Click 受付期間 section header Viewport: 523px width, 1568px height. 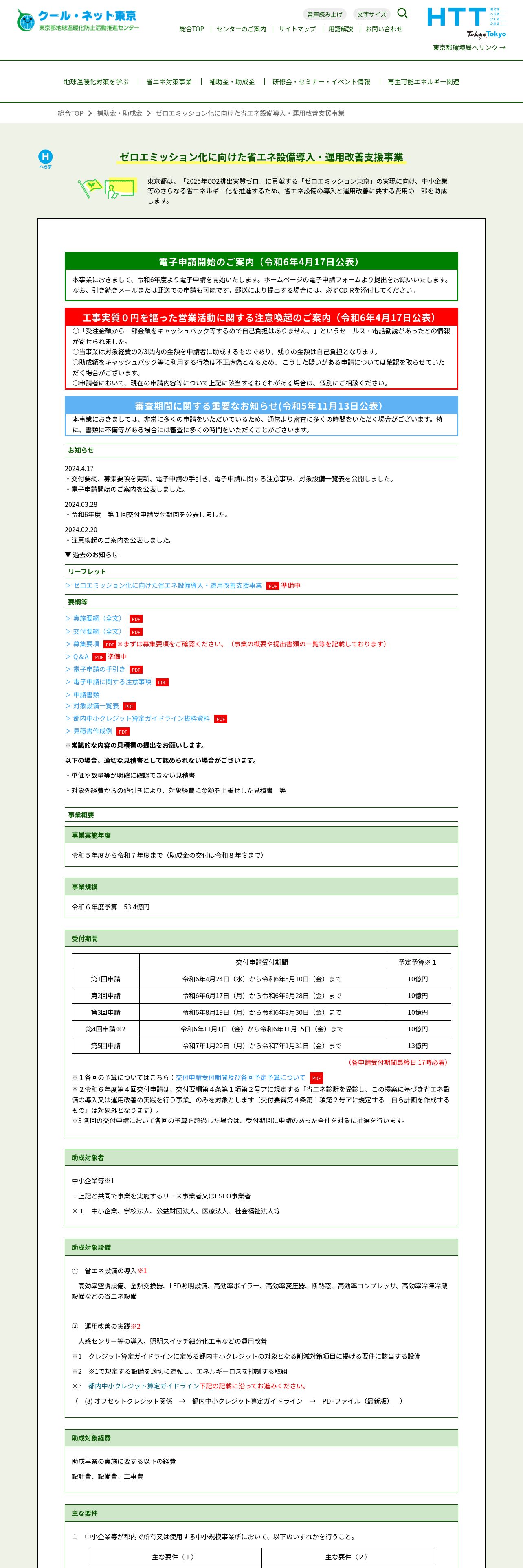(x=261, y=939)
